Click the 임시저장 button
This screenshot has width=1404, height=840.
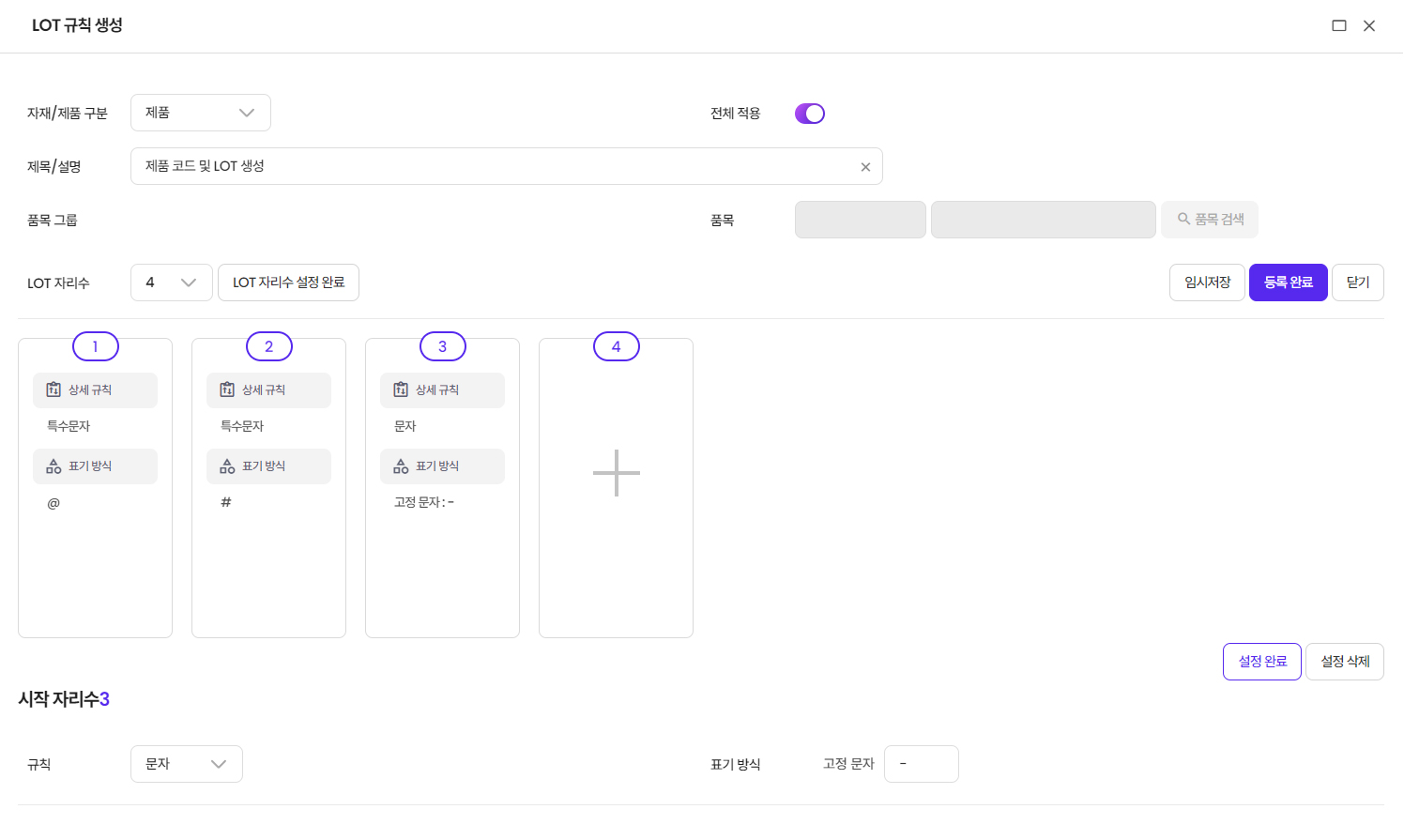click(x=1207, y=283)
